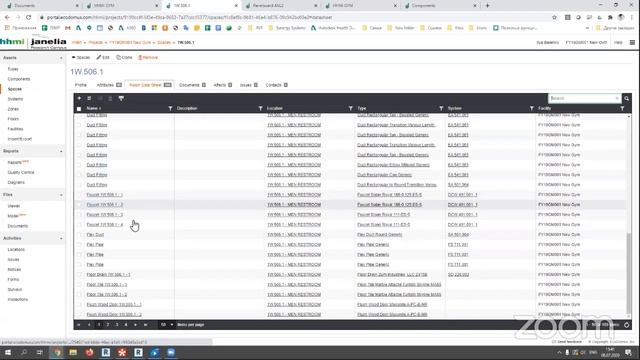Go to the last page of results
The width and height of the screenshot is (640, 360).
145,325
